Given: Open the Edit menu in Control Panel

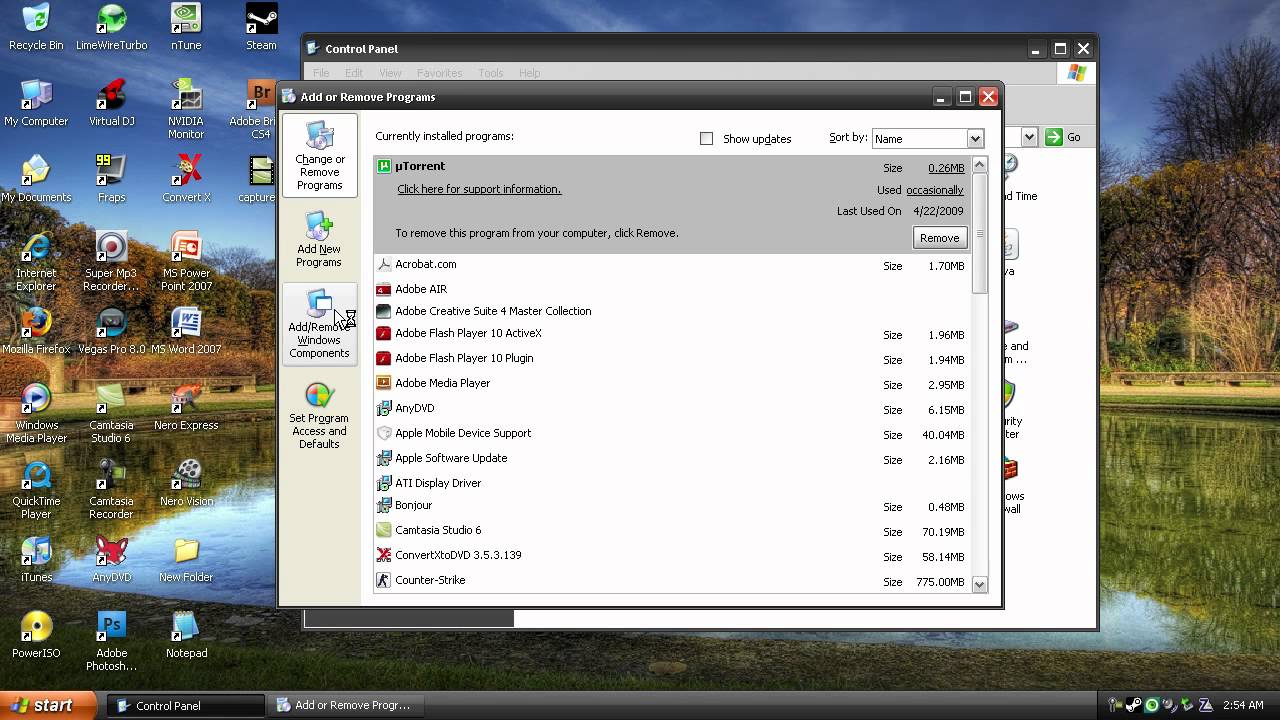Looking at the screenshot, I should (x=354, y=73).
